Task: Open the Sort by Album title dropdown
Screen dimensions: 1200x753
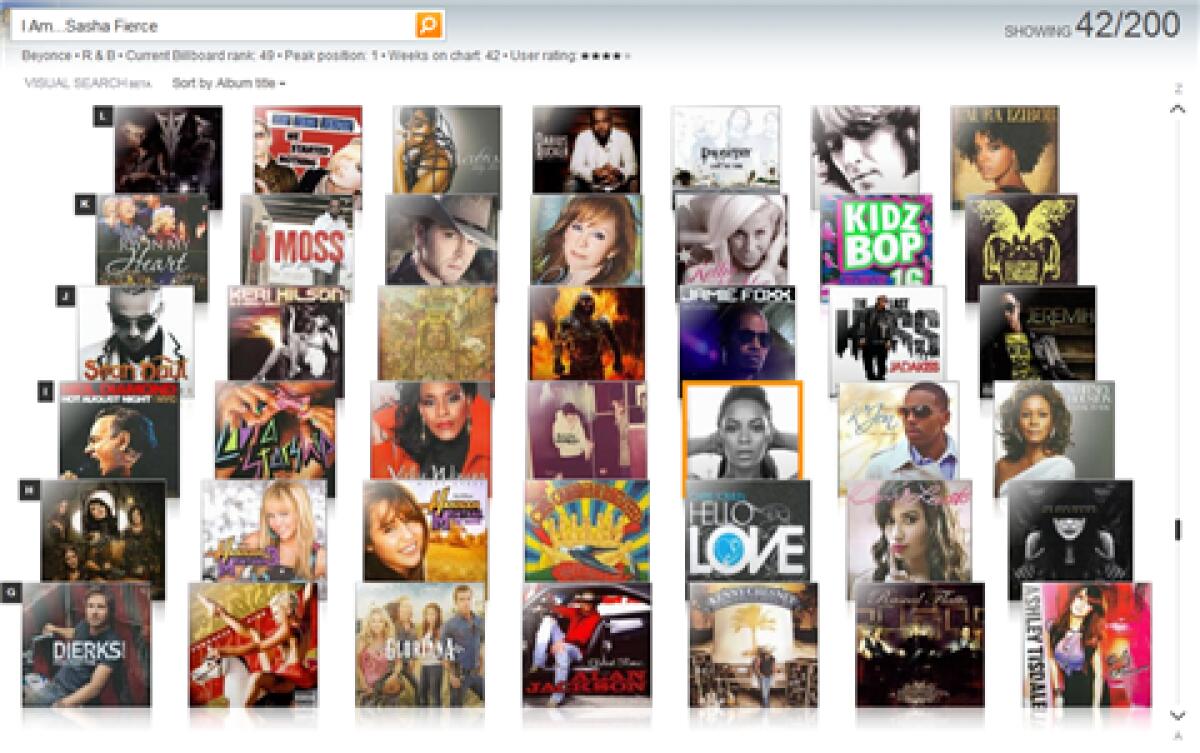Action: pos(228,84)
